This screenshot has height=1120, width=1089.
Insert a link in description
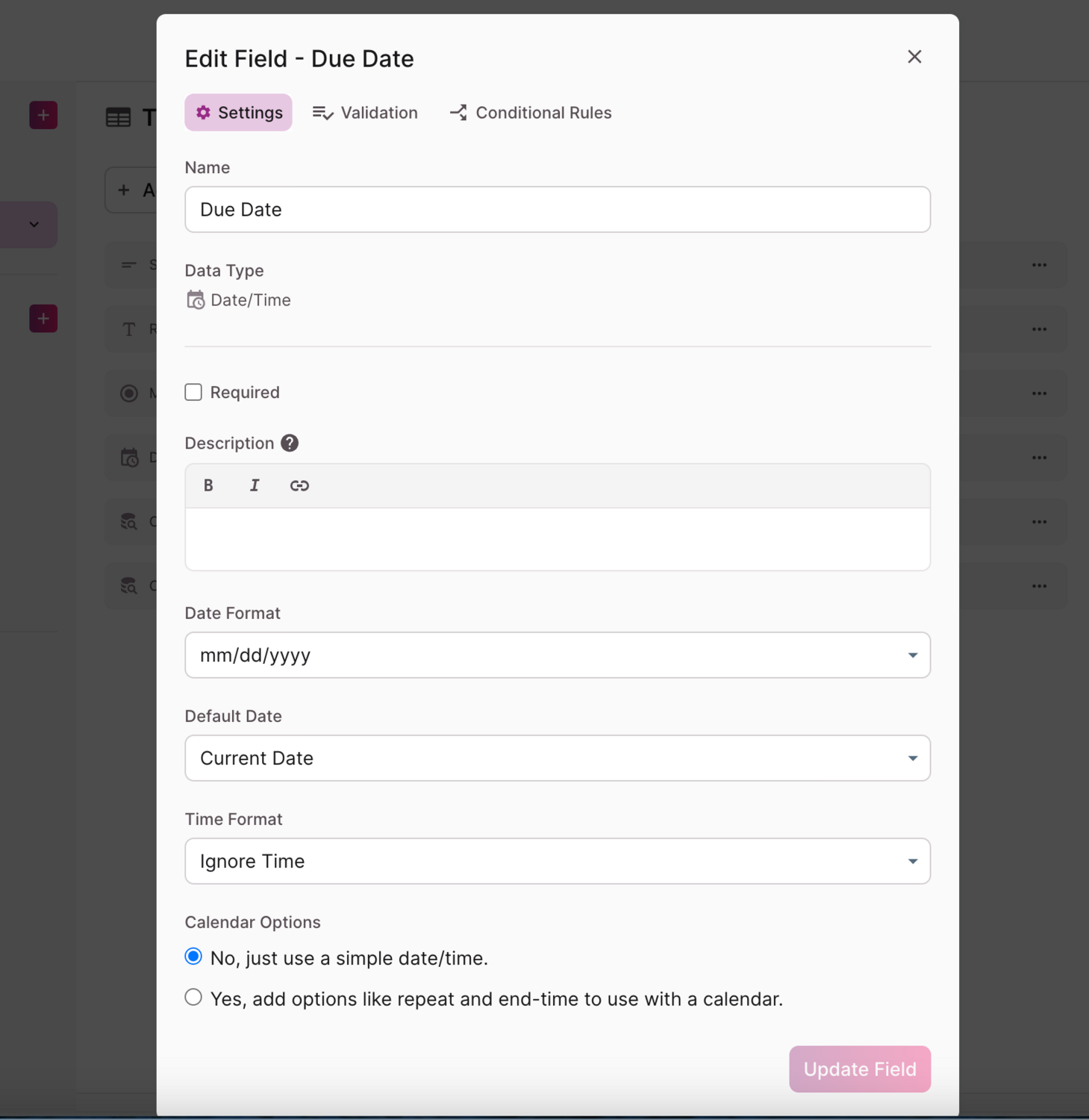[299, 485]
